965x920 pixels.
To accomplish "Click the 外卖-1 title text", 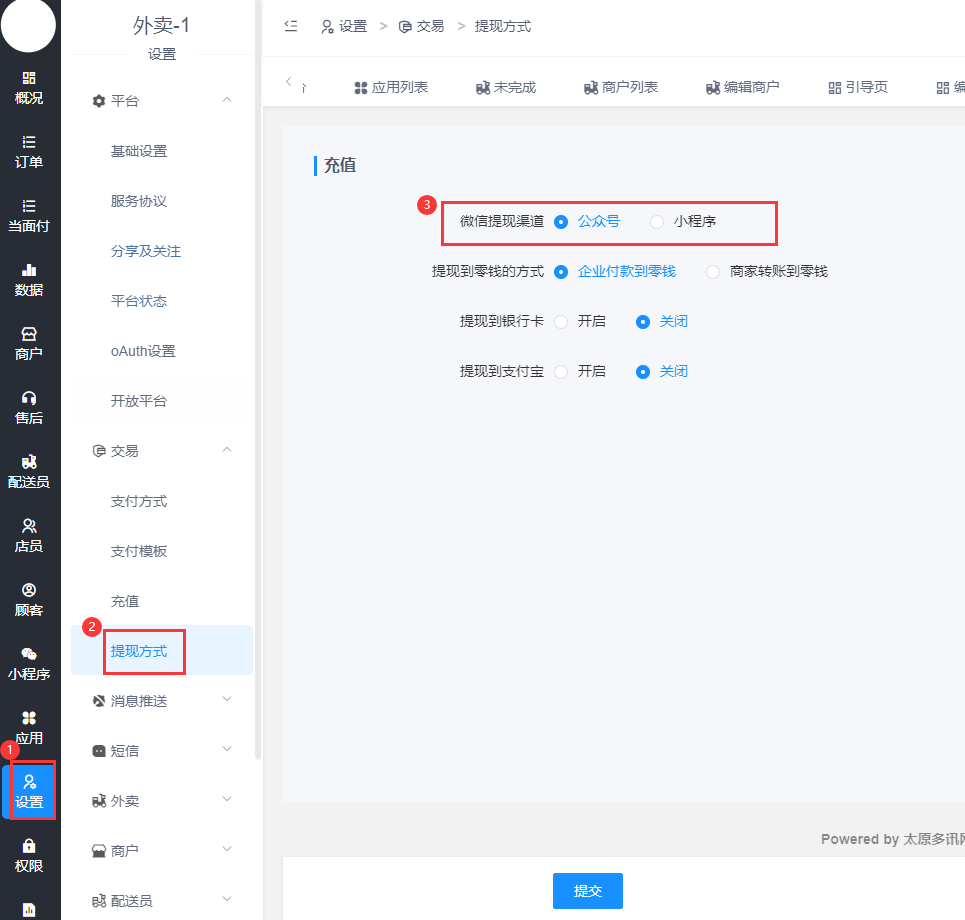I will [161, 25].
